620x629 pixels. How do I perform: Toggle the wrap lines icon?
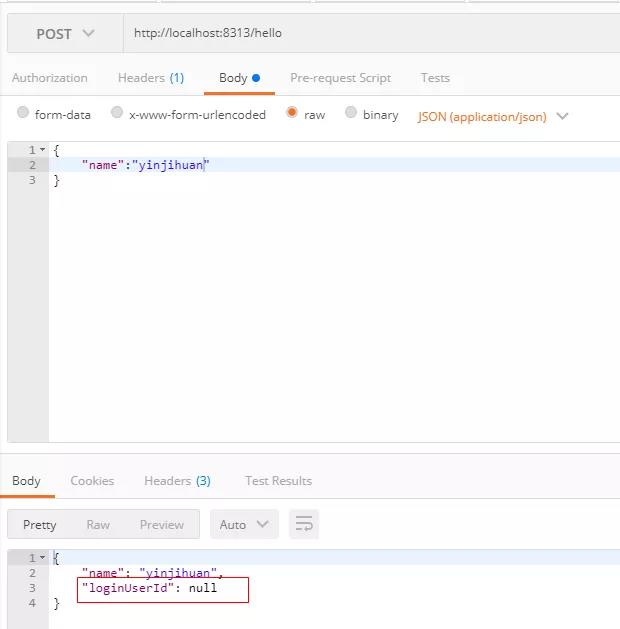click(304, 524)
